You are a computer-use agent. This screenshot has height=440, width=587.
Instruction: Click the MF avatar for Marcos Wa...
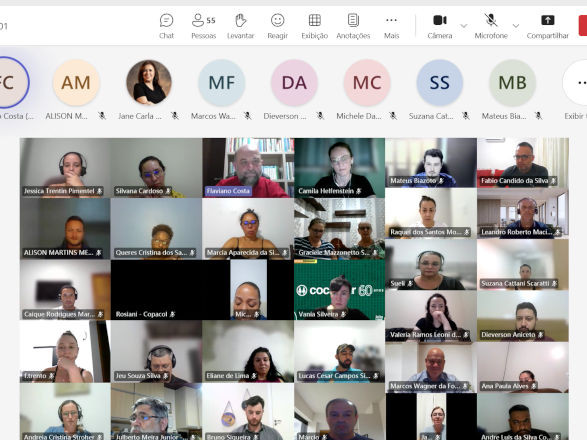[222, 83]
